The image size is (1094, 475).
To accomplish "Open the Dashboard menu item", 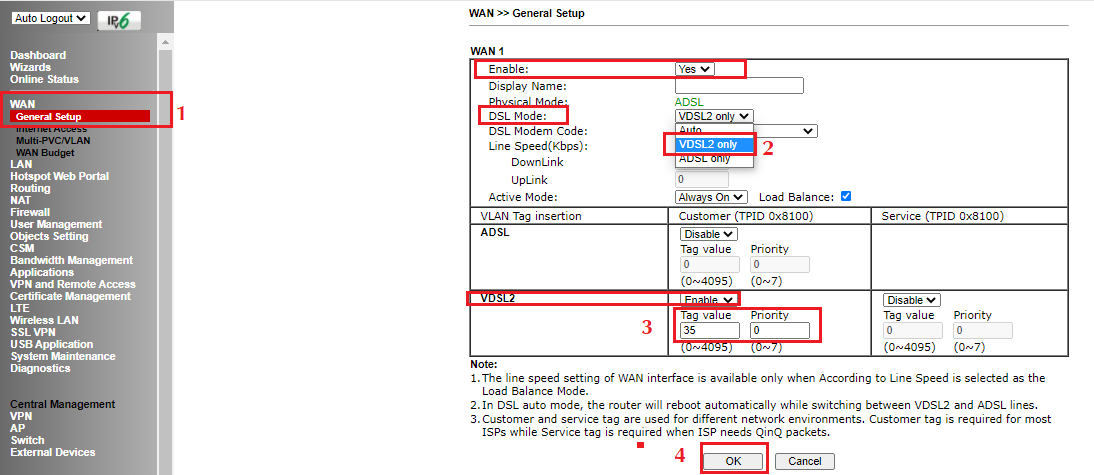I will click(38, 55).
